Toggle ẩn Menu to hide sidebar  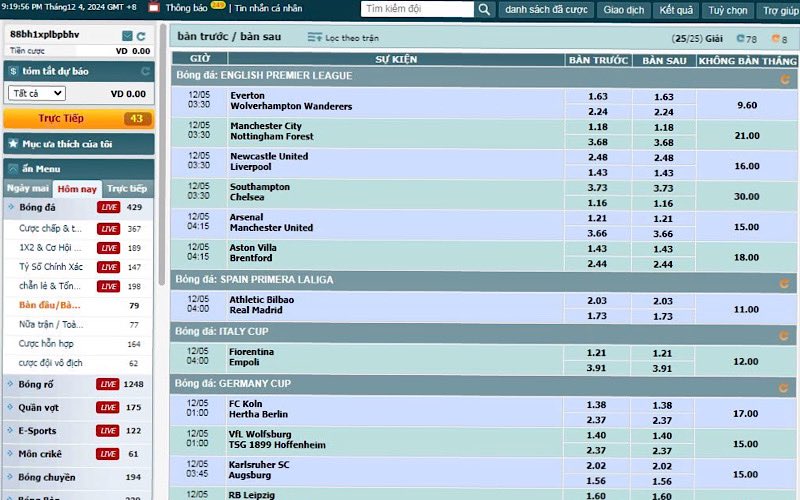(x=13, y=169)
